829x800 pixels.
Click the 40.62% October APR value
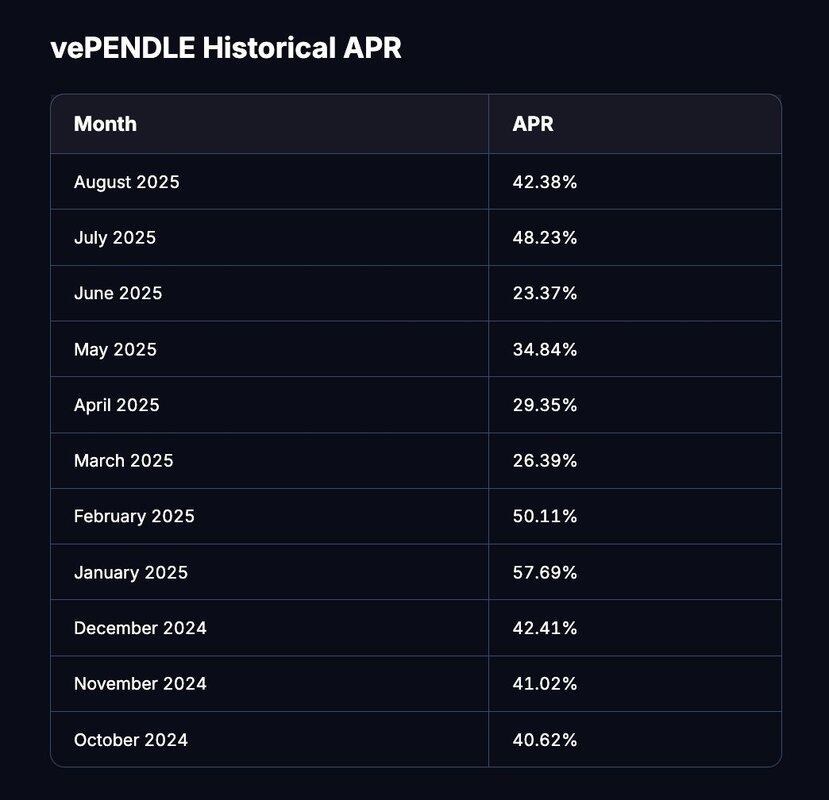coord(545,740)
